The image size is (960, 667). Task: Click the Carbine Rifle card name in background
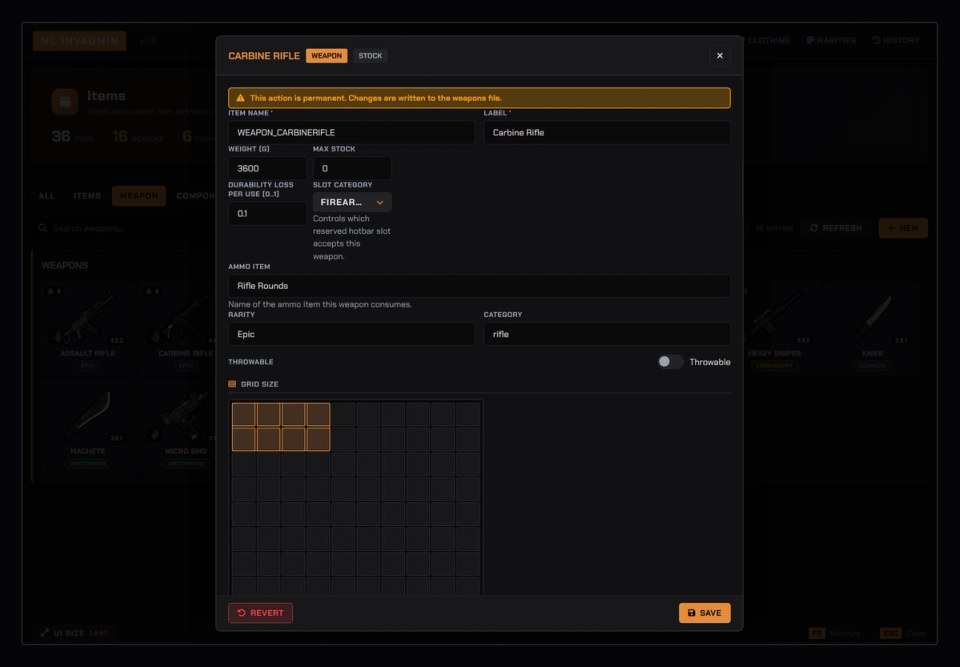tap(186, 353)
